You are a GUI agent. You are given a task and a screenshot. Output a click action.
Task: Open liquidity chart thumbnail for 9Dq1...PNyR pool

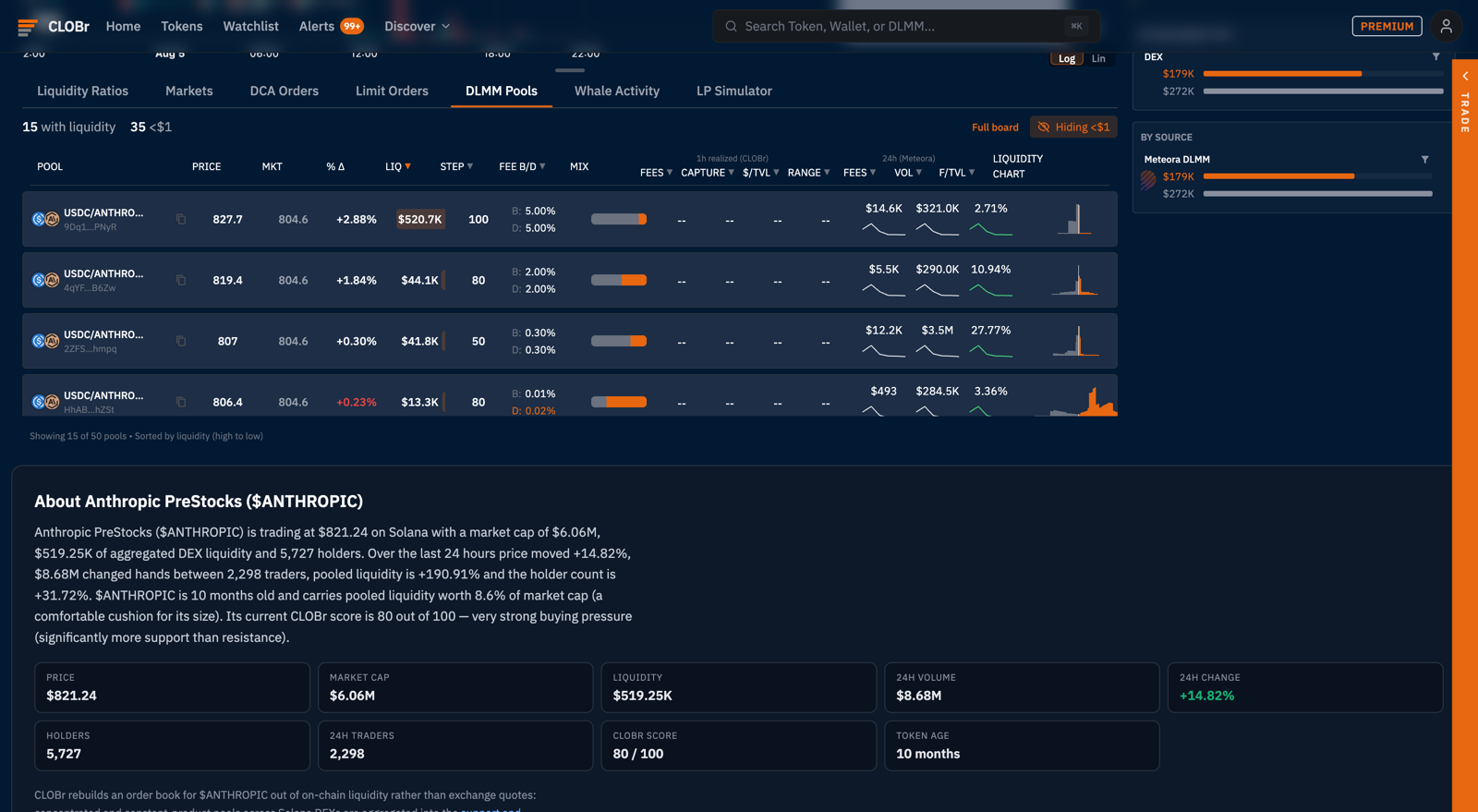[x=1074, y=220]
